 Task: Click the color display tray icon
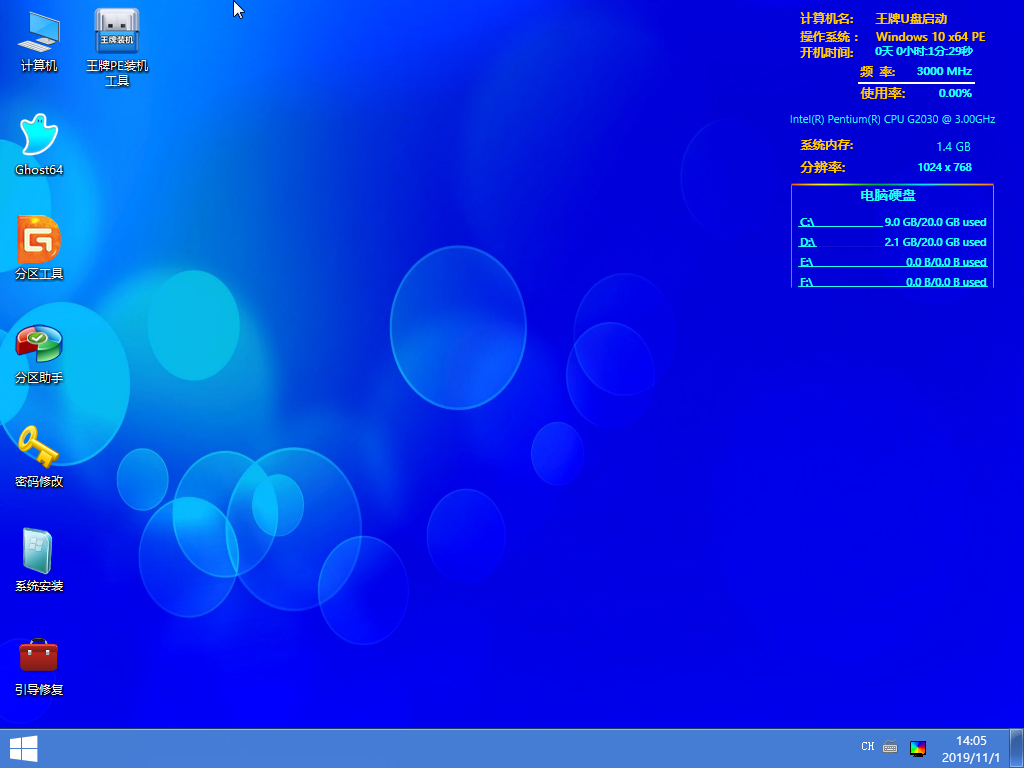coord(918,748)
